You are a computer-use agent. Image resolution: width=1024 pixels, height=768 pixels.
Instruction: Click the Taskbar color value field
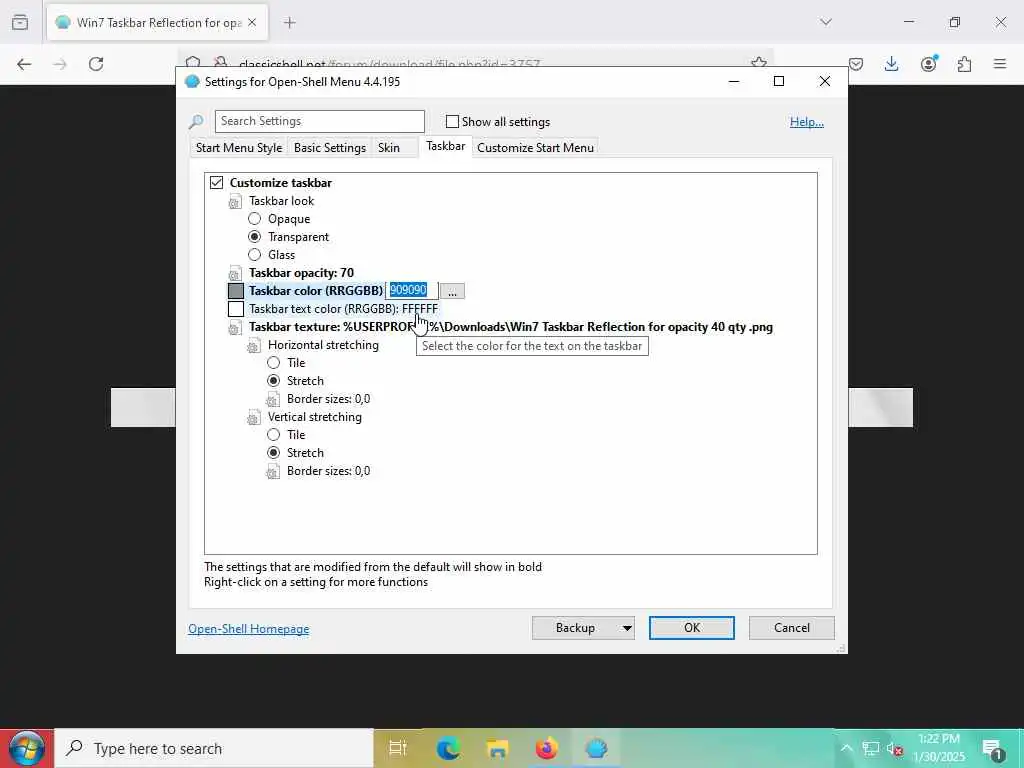pos(411,291)
